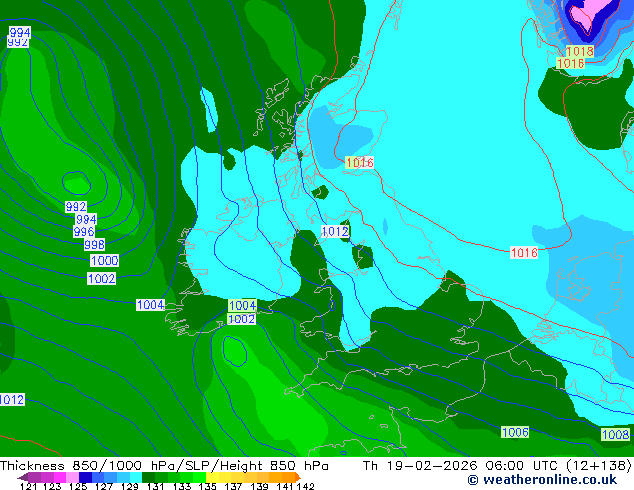Click the legend value 137
634x490 pixels.
pos(233,486)
